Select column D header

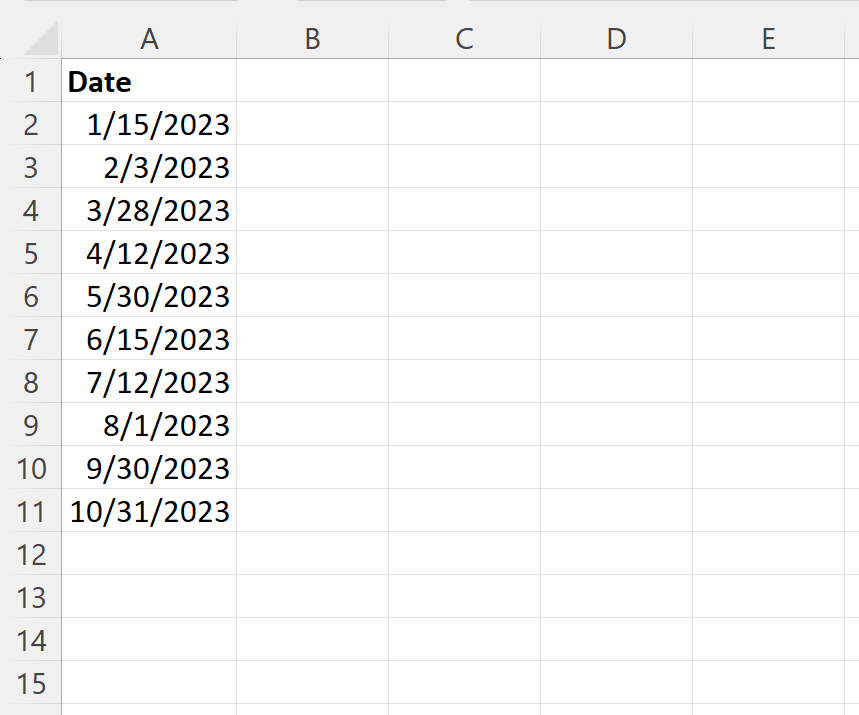pyautogui.click(x=616, y=38)
